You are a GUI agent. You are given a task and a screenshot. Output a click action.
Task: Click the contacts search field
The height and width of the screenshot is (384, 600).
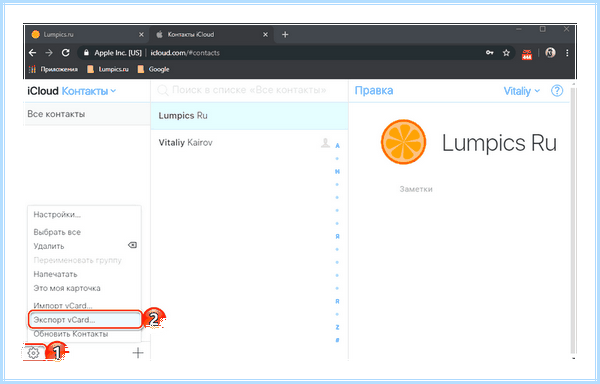coord(249,90)
